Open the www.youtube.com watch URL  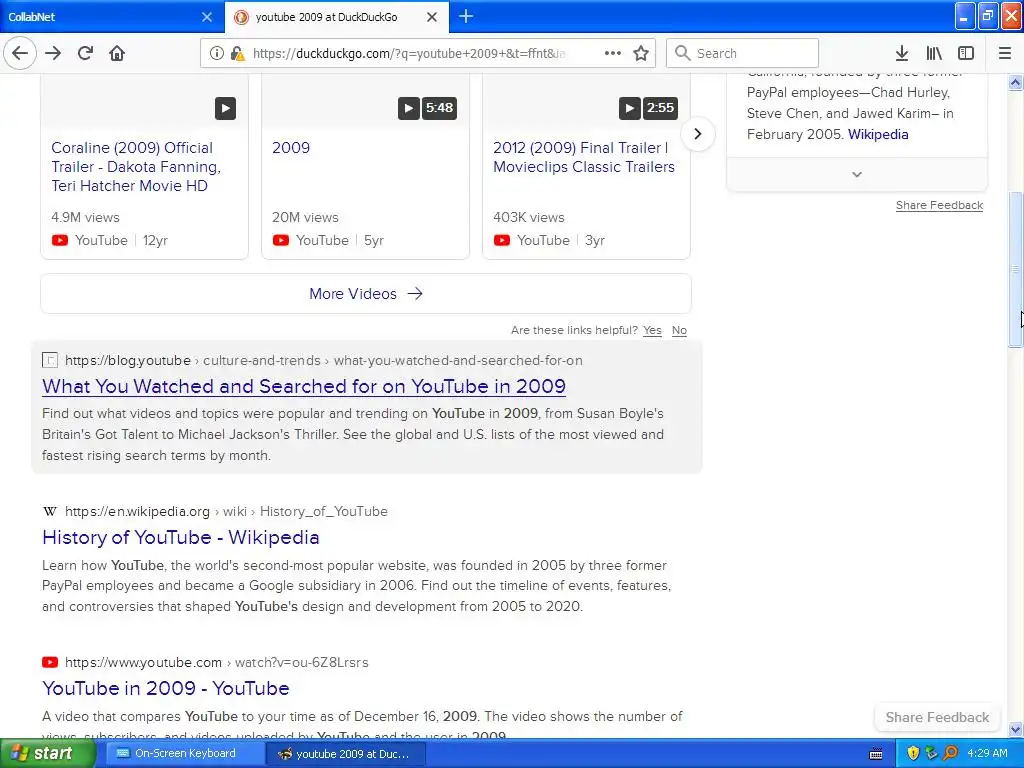pos(217,662)
